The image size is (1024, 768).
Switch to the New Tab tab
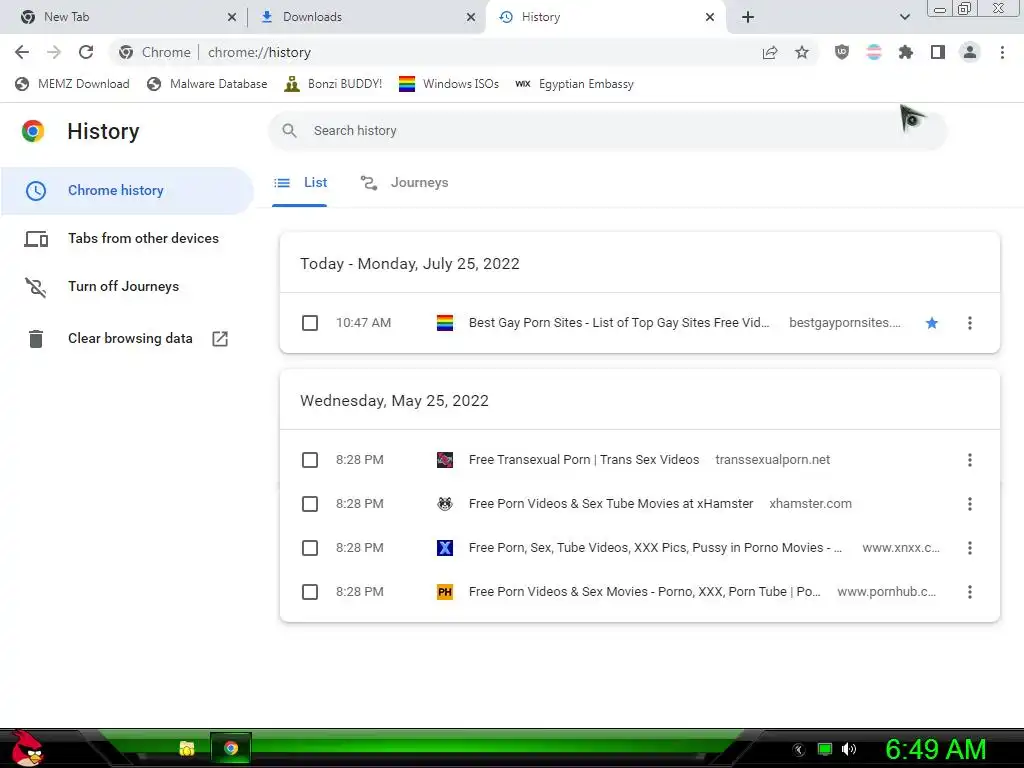[x=124, y=17]
